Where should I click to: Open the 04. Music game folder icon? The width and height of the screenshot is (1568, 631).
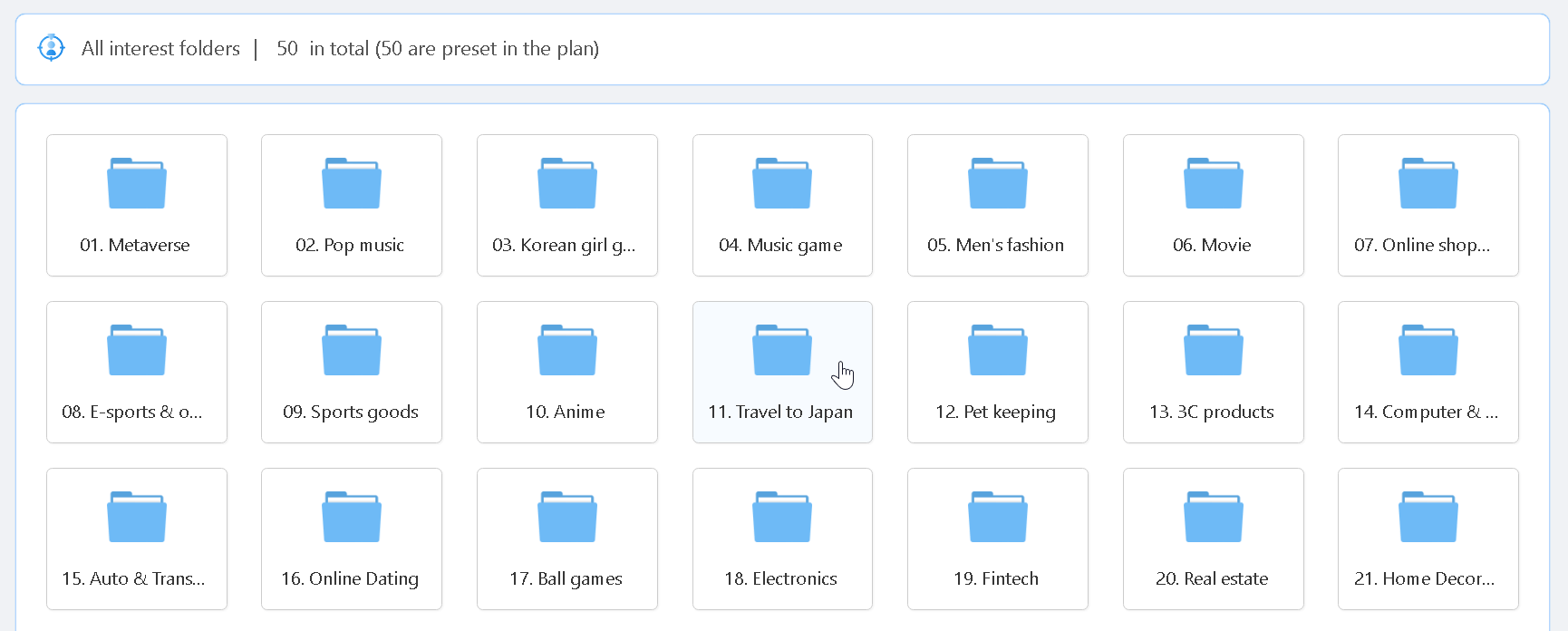(782, 184)
